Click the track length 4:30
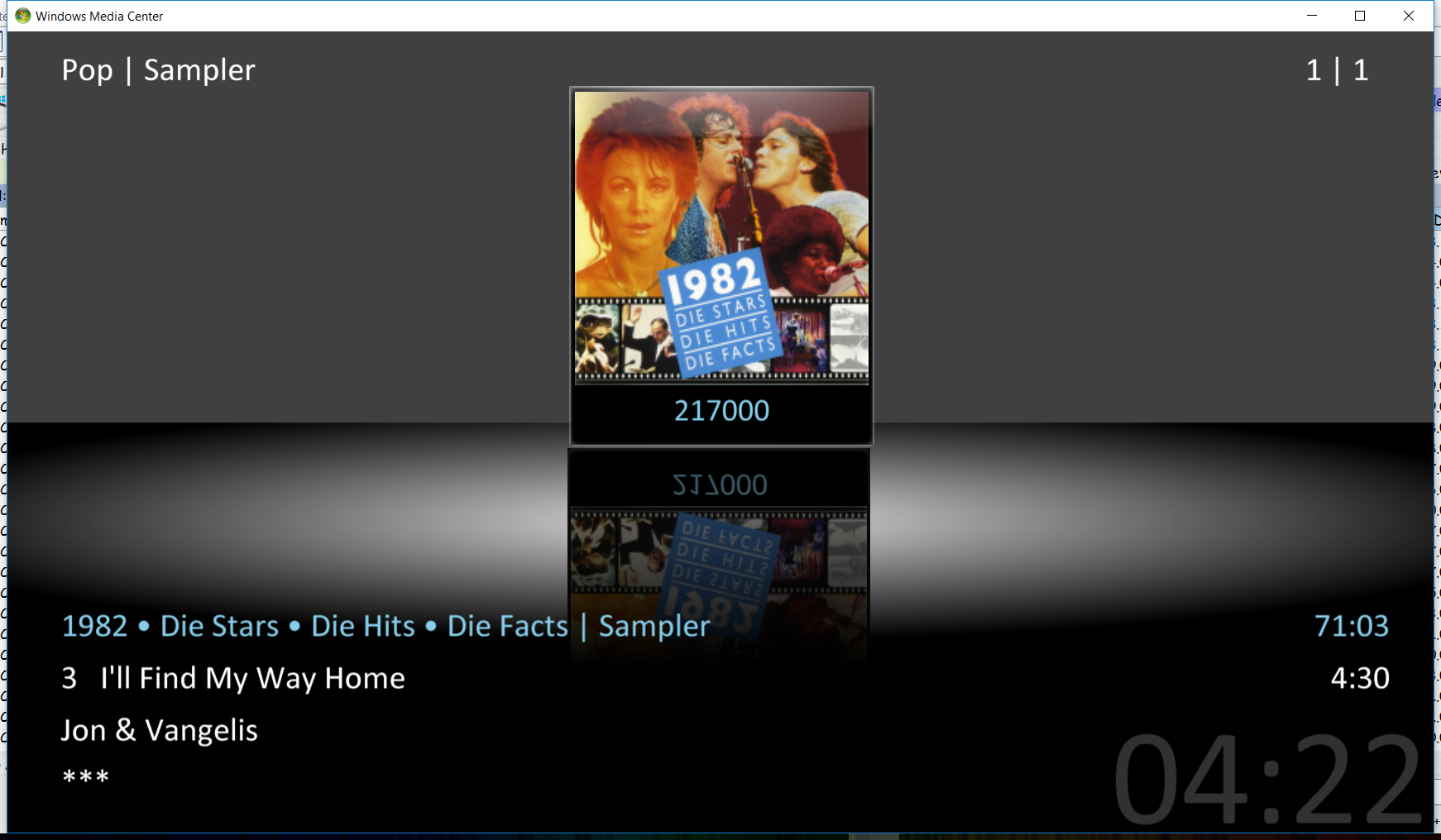 pyautogui.click(x=1360, y=678)
